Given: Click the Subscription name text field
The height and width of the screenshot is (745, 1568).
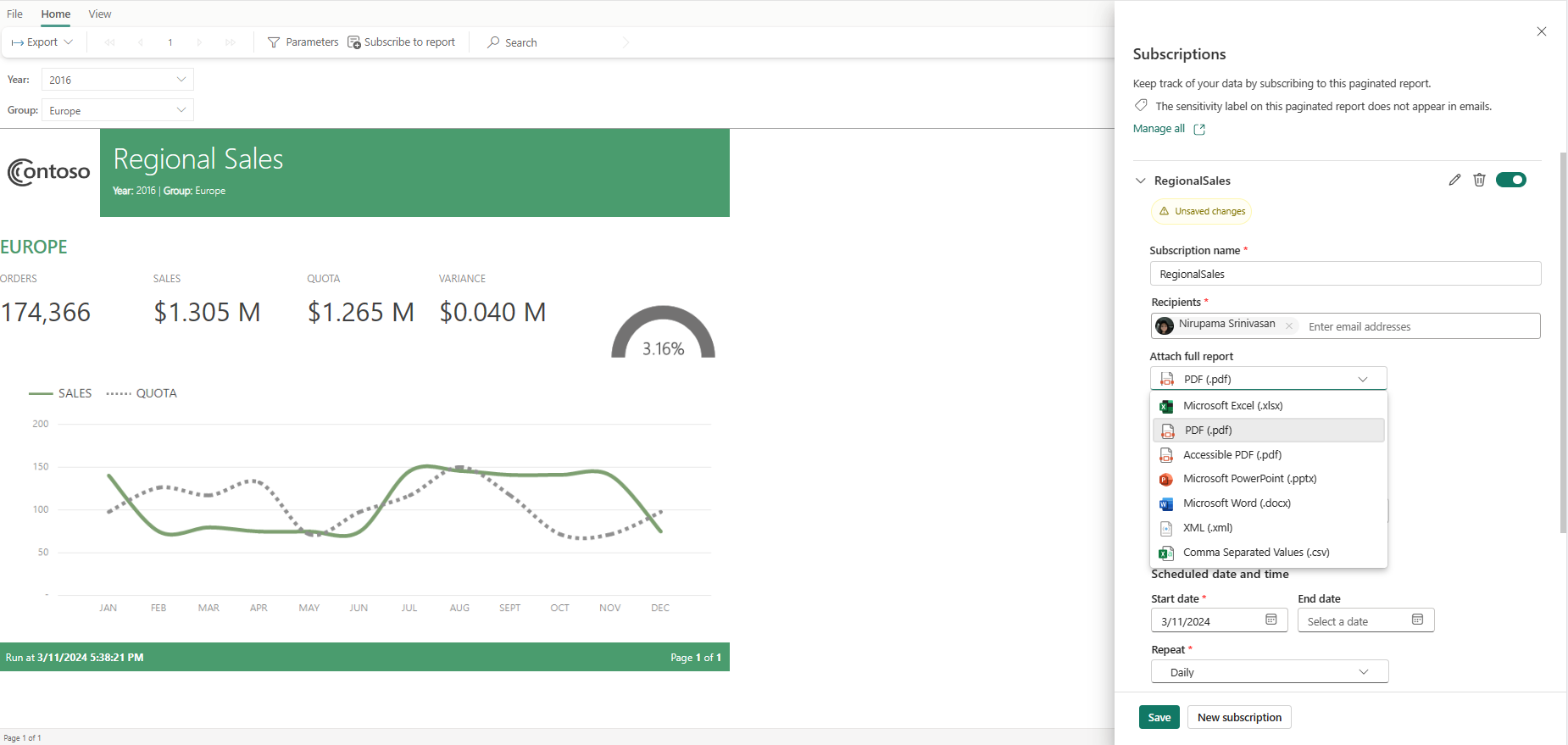Looking at the screenshot, I should pyautogui.click(x=1344, y=274).
